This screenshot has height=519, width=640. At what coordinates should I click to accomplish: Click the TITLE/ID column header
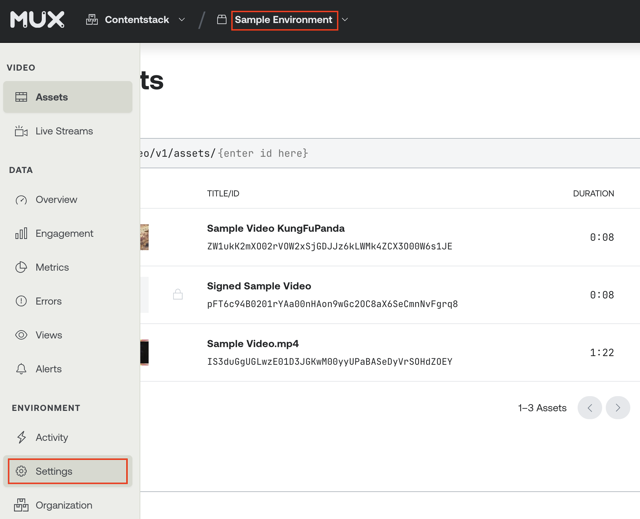(223, 193)
